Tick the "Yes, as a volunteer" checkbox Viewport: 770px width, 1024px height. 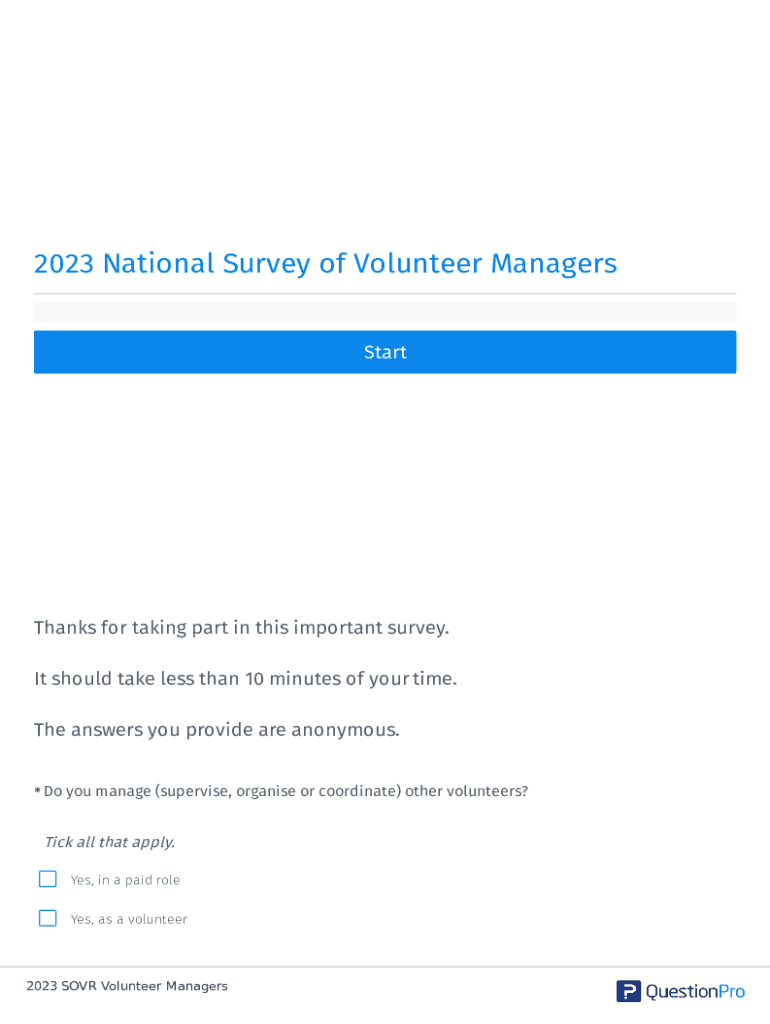tap(48, 918)
